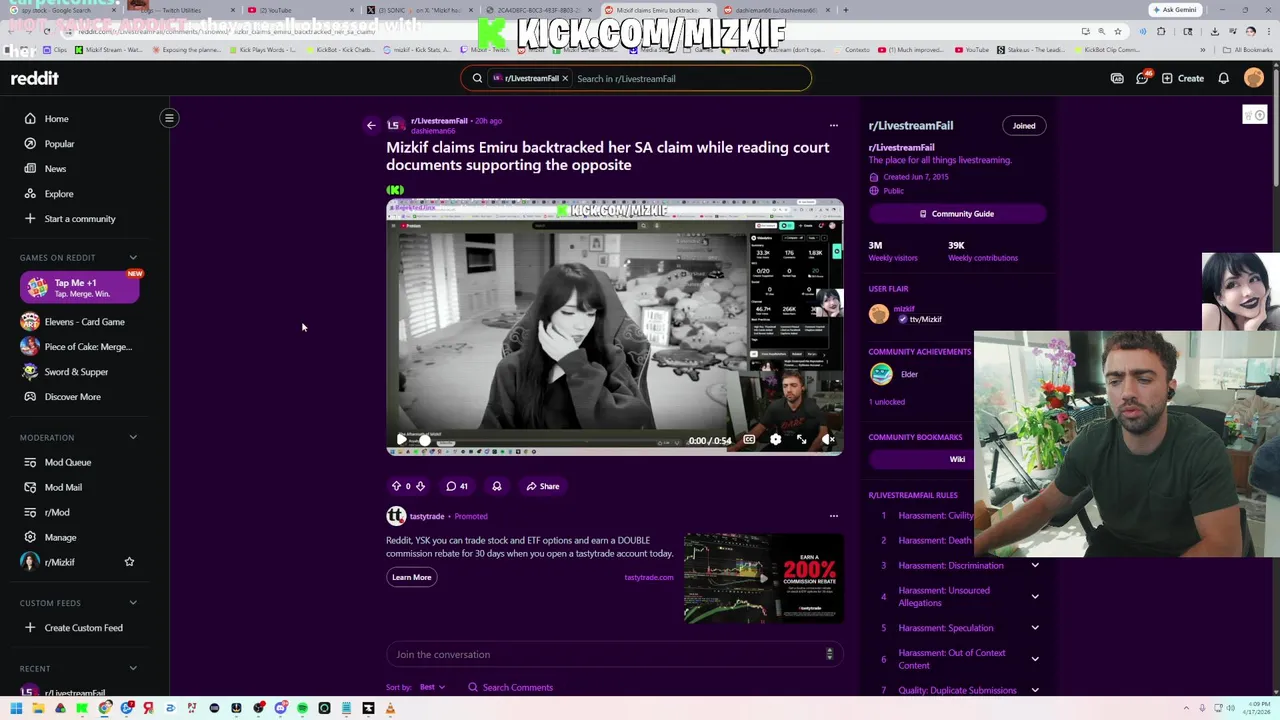Open the chat messages icon

1142,78
